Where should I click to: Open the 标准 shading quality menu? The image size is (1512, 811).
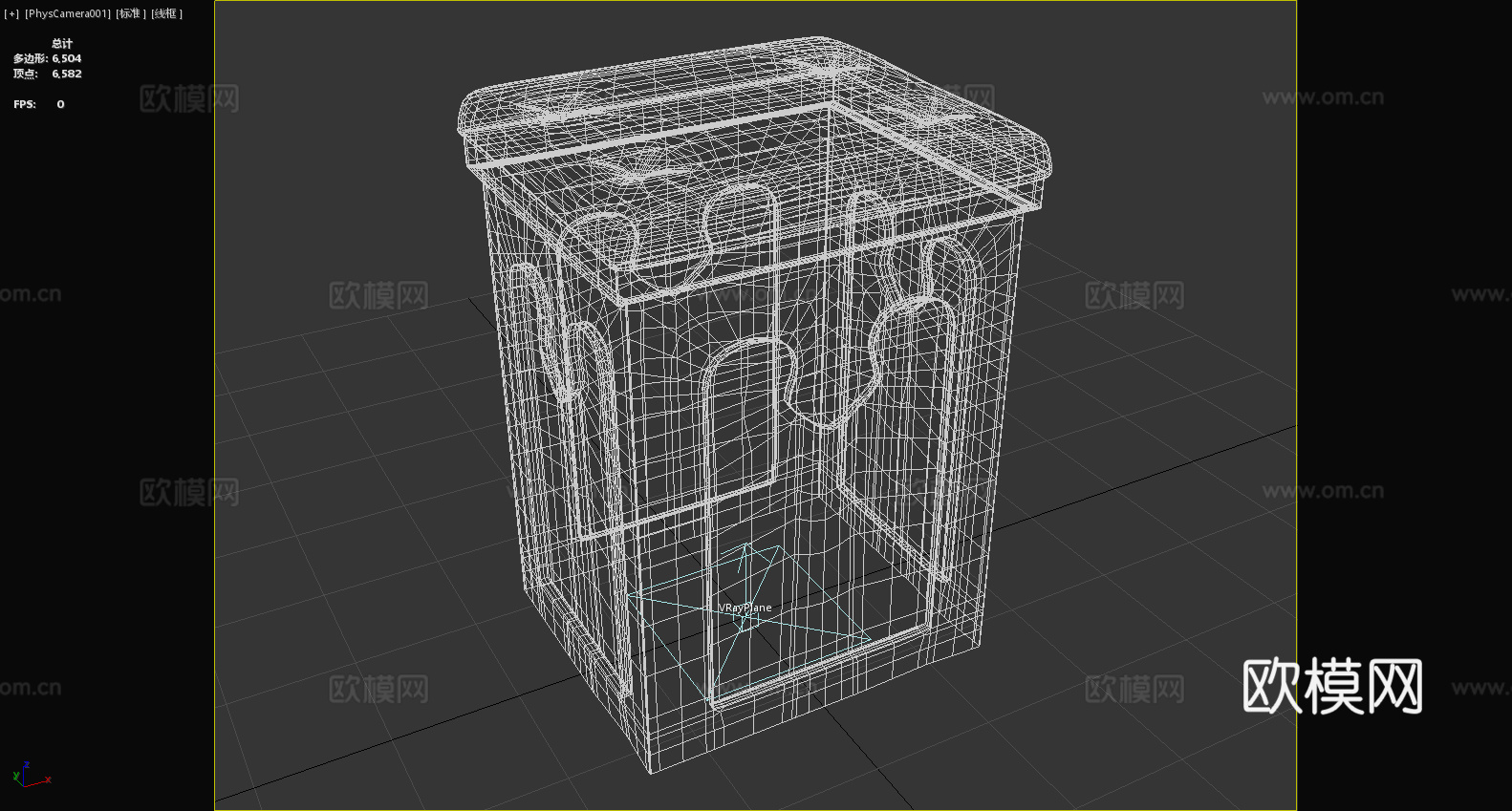(131, 13)
